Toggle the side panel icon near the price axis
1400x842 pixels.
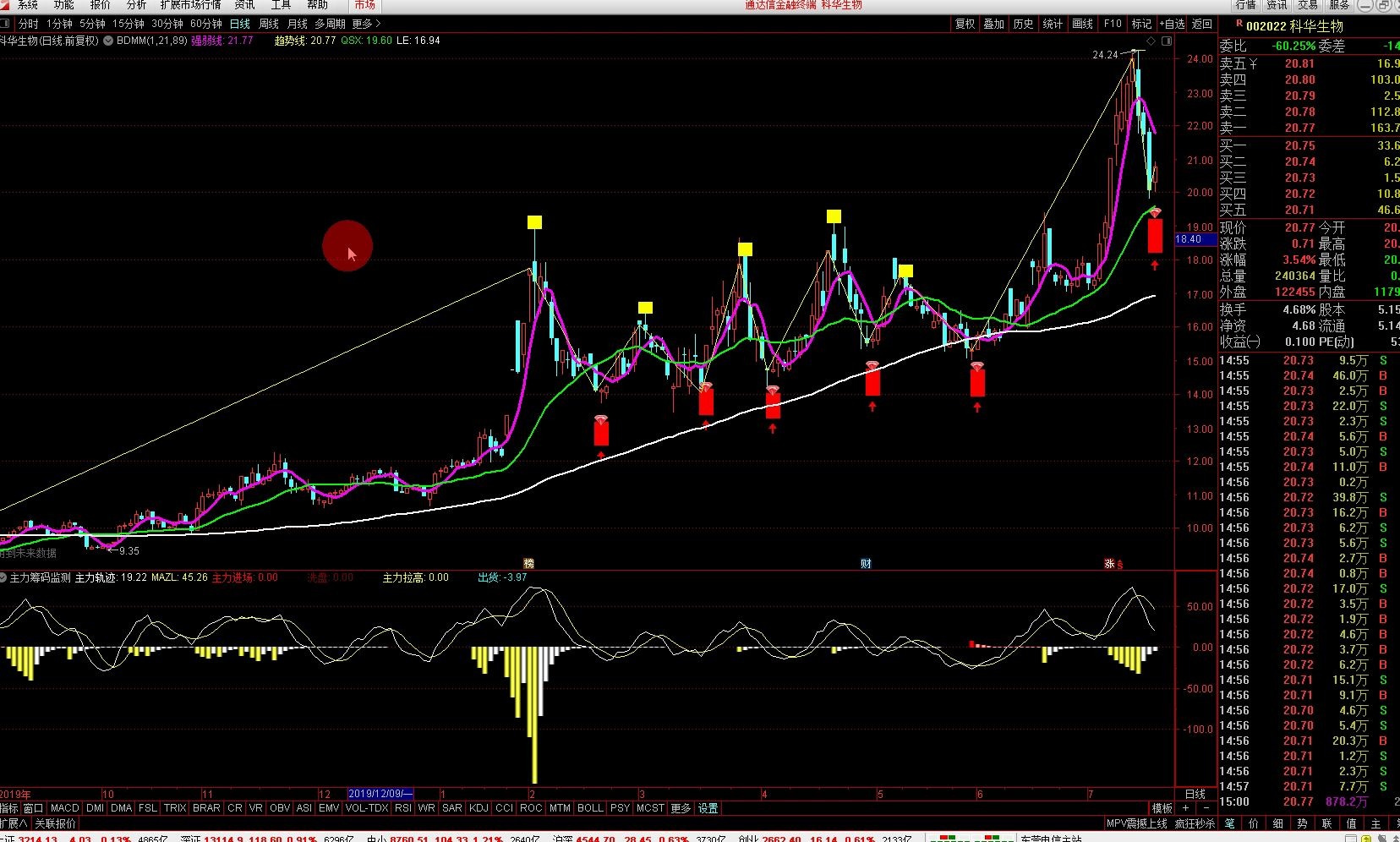point(1165,41)
